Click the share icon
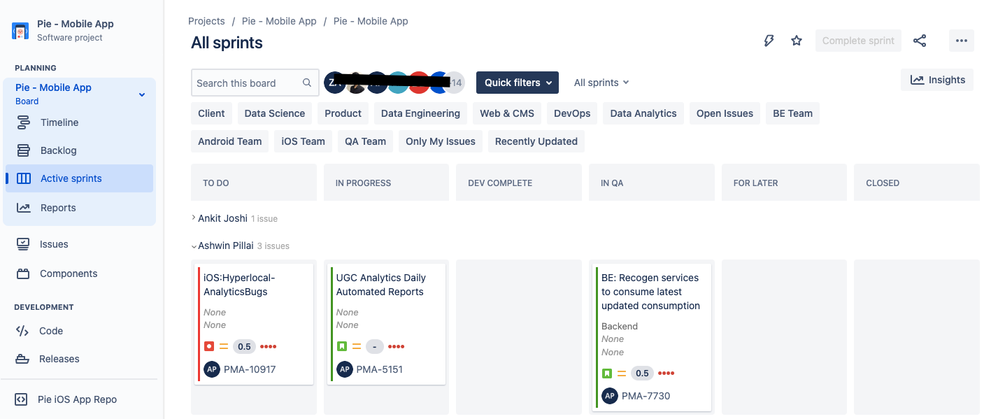 919,41
